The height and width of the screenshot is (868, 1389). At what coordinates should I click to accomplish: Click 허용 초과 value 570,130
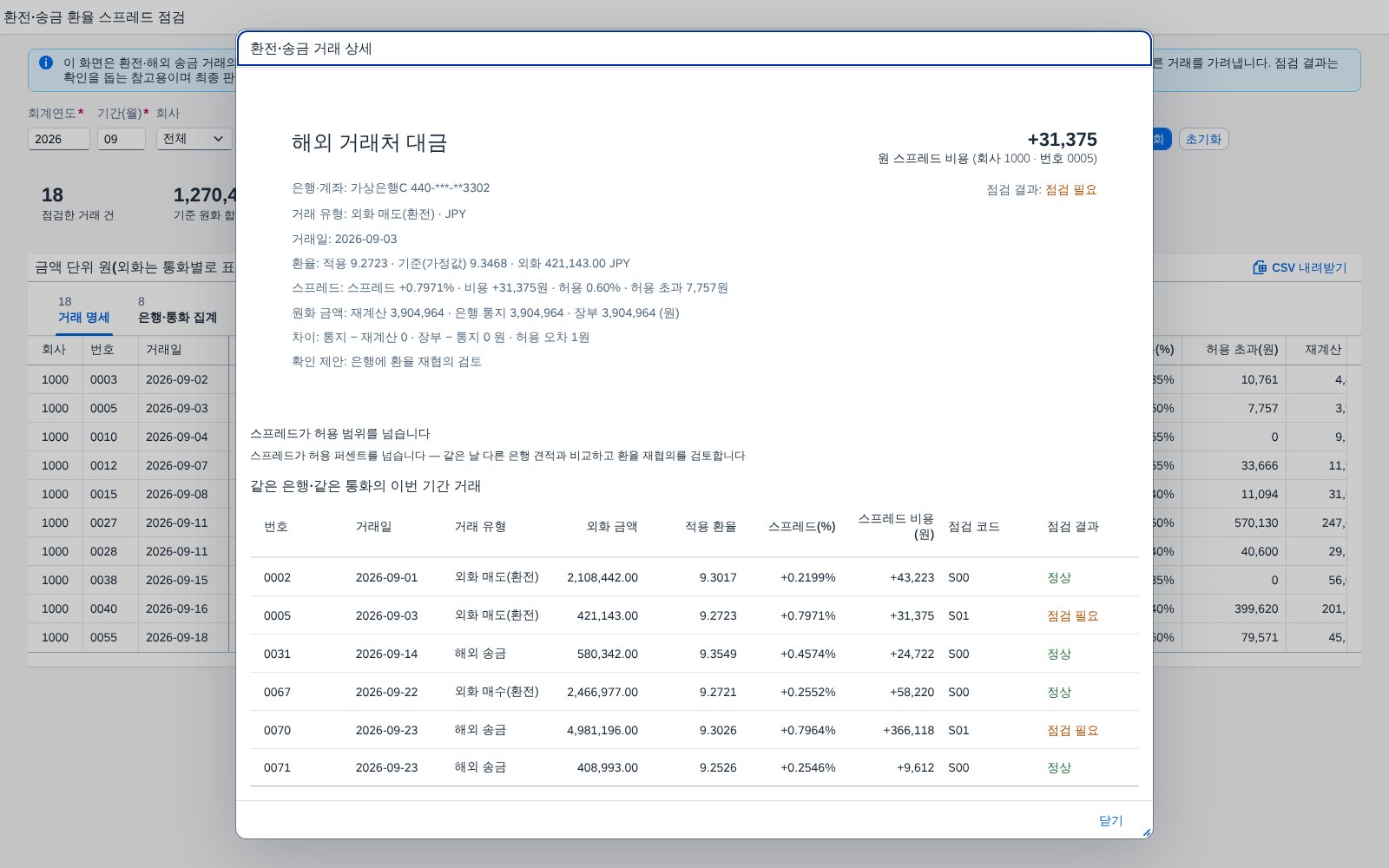(1256, 523)
